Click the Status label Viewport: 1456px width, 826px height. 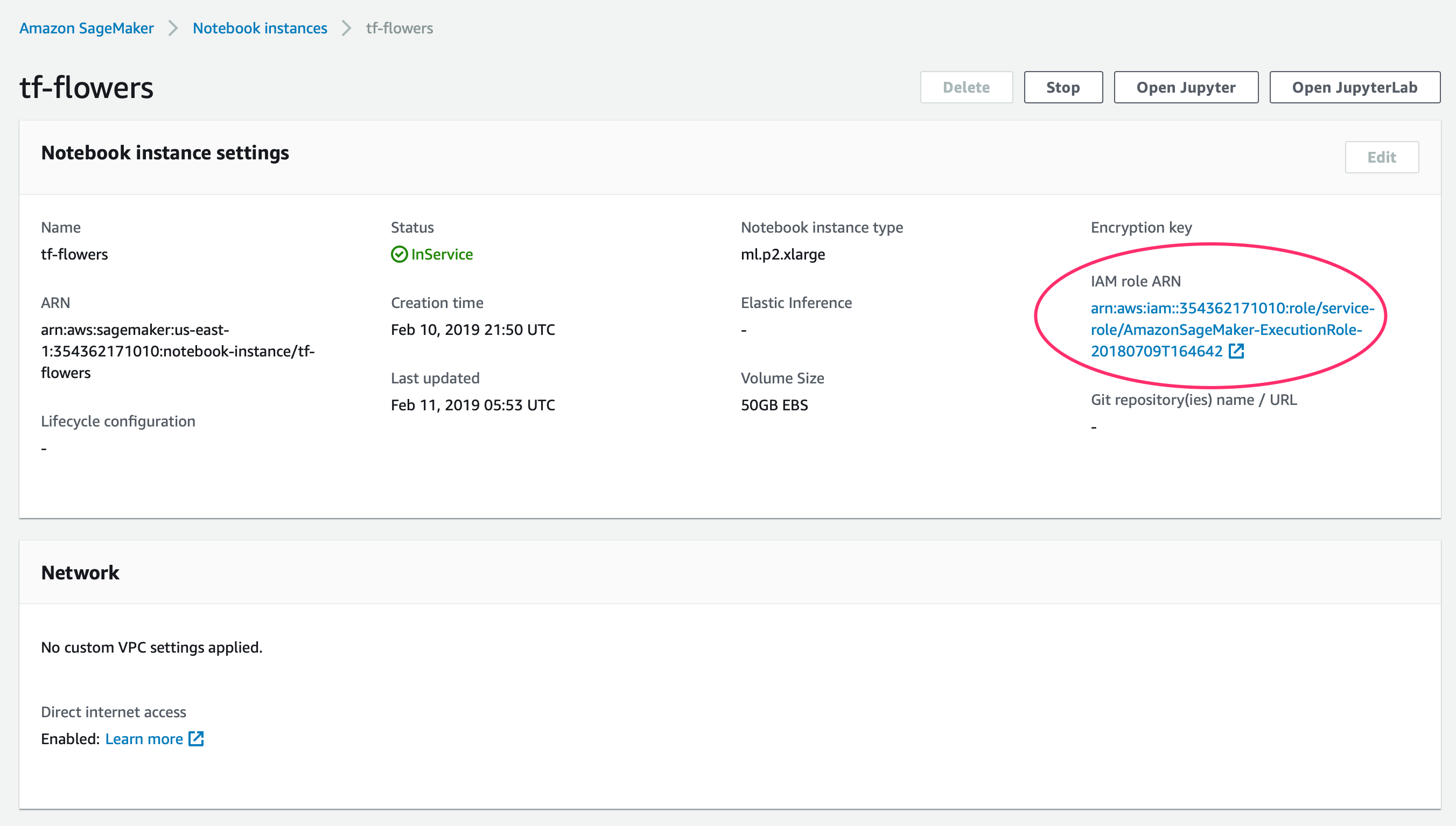pos(412,227)
